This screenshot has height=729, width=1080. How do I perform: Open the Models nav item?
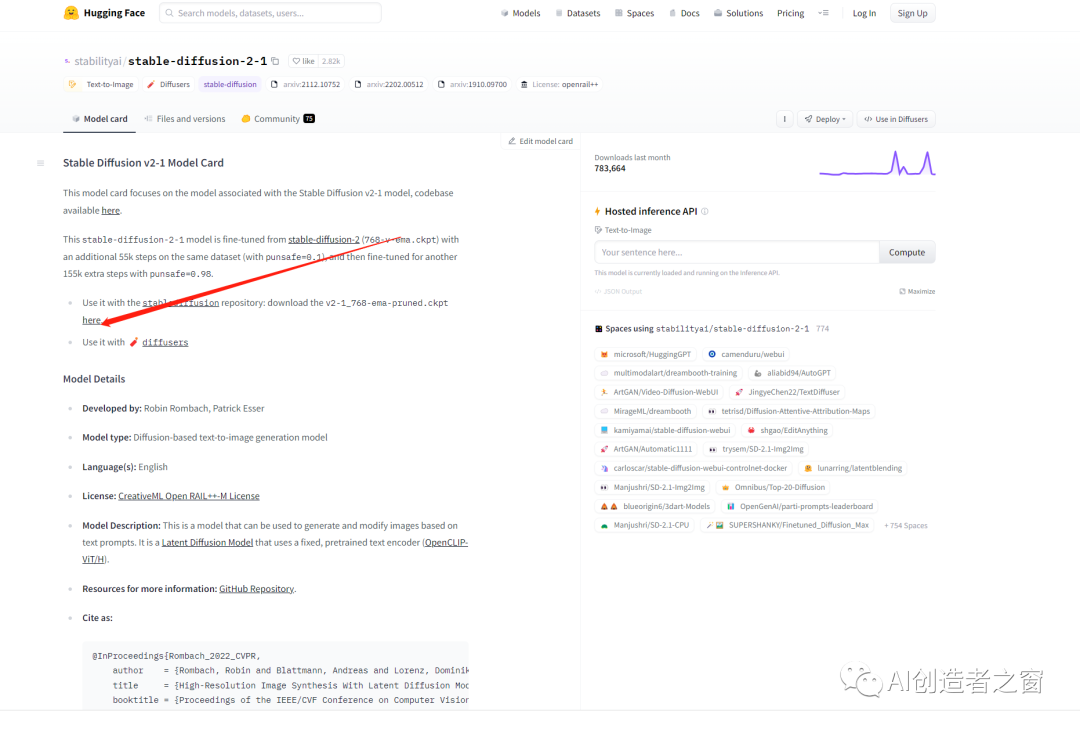521,13
